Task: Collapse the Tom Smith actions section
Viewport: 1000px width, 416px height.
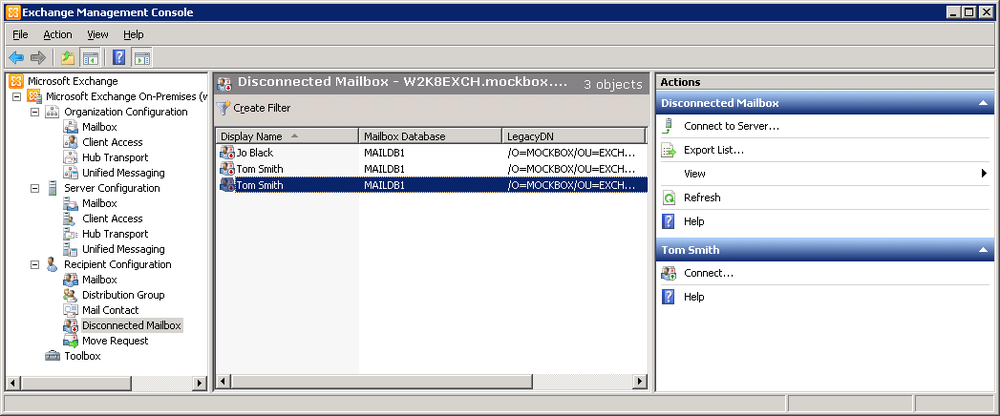Action: [x=982, y=250]
